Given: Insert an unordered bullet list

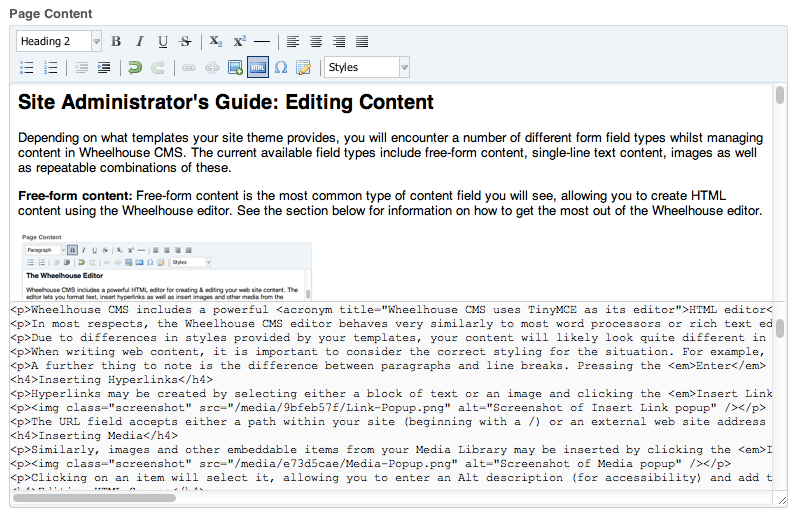Looking at the screenshot, I should (x=26, y=67).
